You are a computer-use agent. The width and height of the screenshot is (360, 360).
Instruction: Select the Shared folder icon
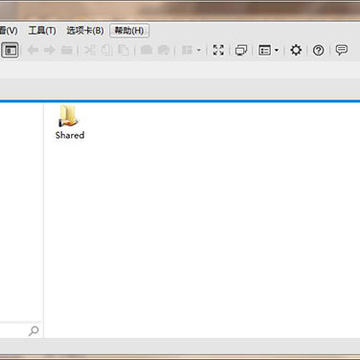[x=68, y=116]
